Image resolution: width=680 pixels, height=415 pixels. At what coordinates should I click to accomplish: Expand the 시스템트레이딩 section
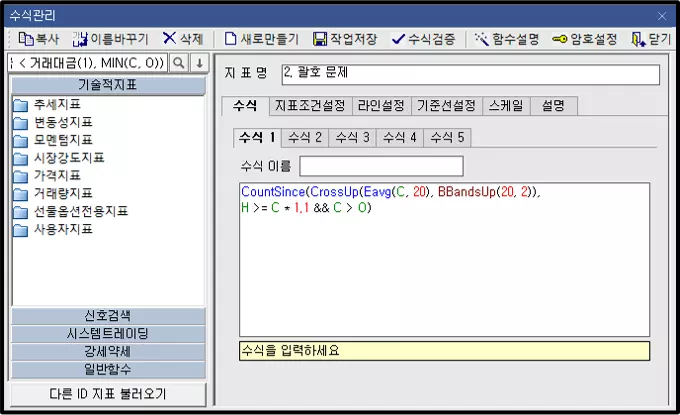(108, 333)
